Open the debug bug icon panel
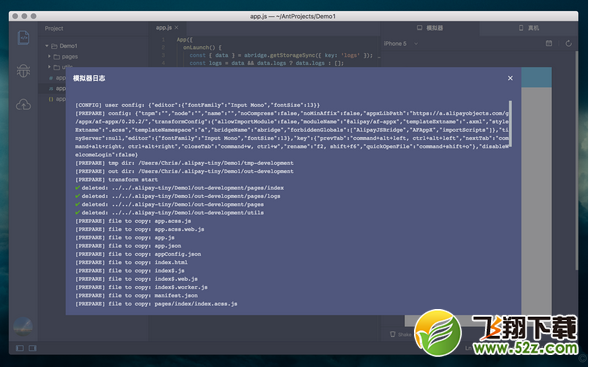The width and height of the screenshot is (589, 367). point(23,71)
